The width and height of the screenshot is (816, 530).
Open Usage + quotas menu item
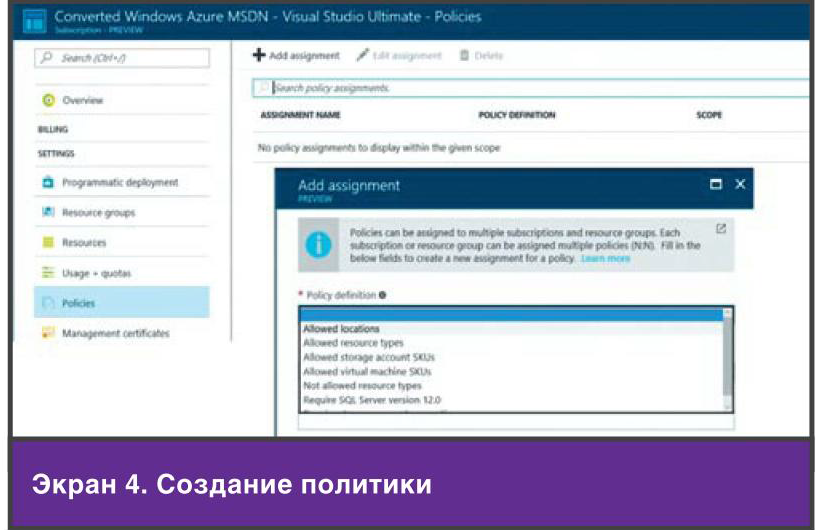tap(122, 273)
